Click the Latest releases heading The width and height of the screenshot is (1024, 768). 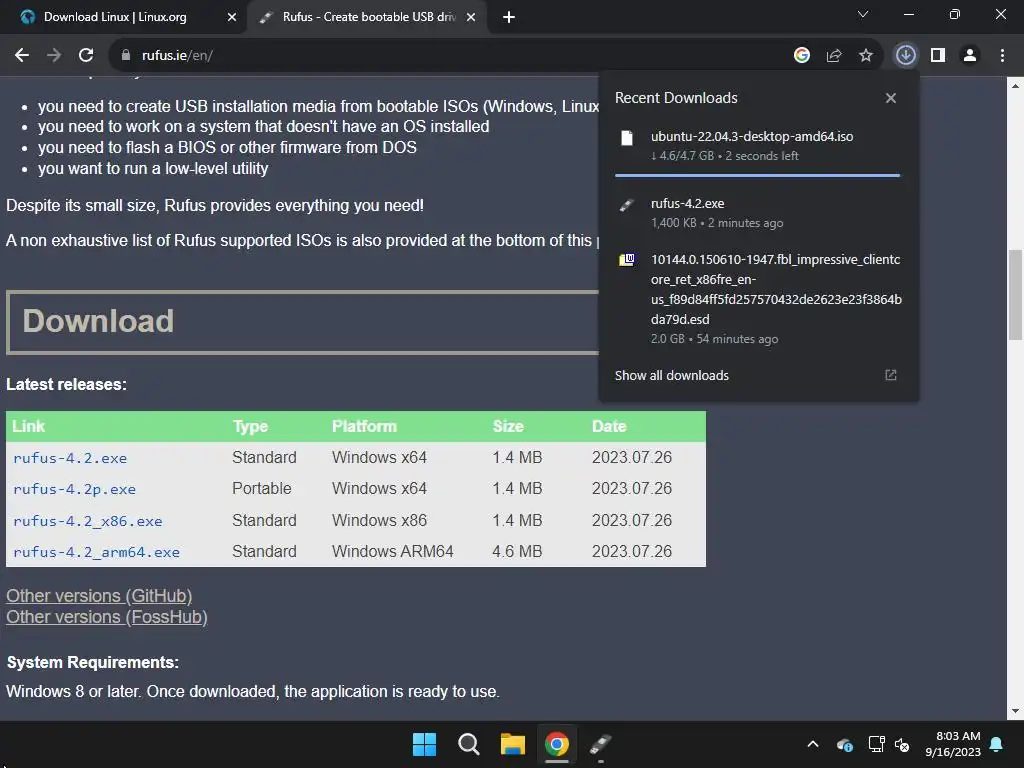pos(67,384)
